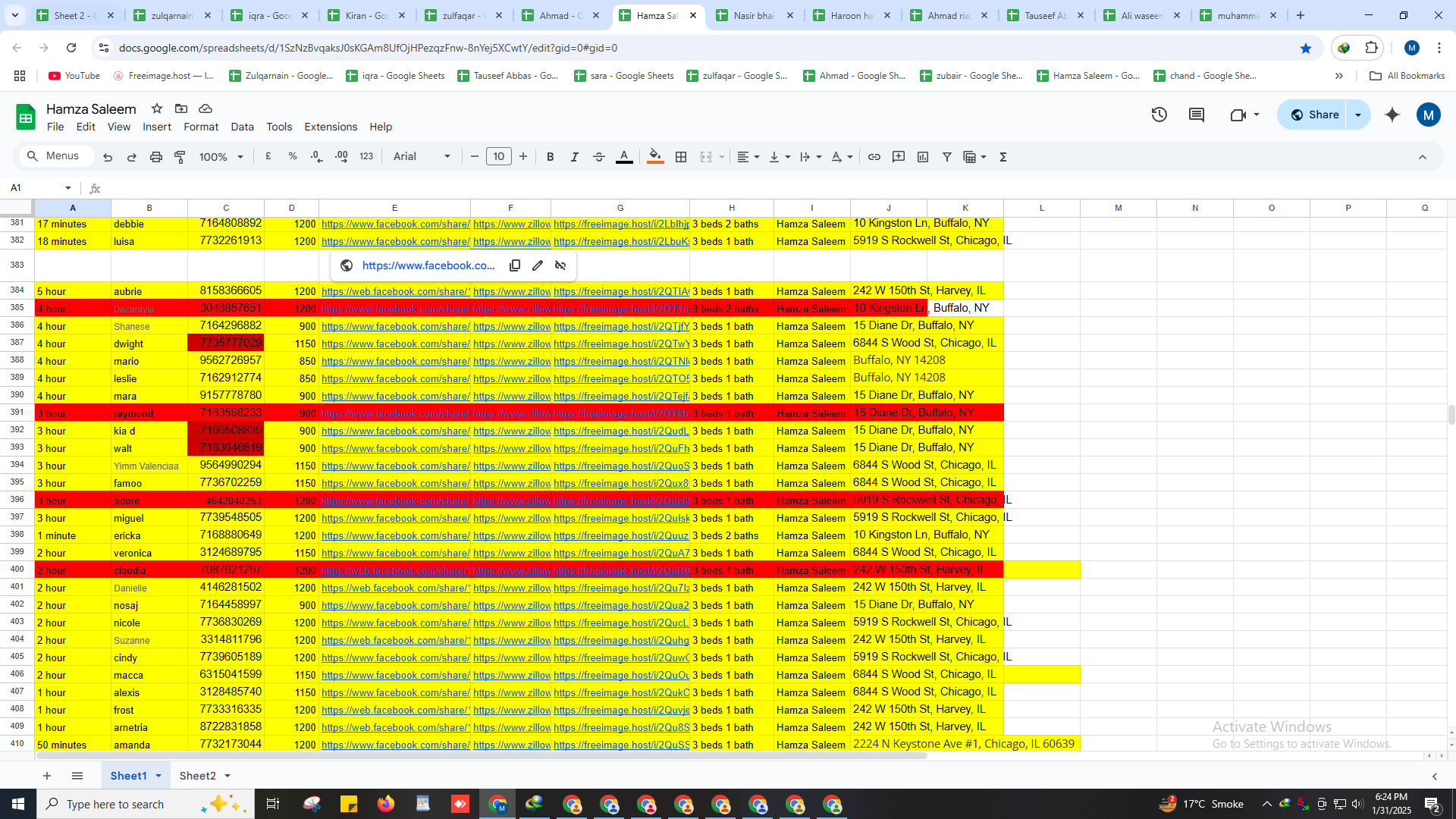
Task: Toggle italic formatting
Action: tap(575, 157)
